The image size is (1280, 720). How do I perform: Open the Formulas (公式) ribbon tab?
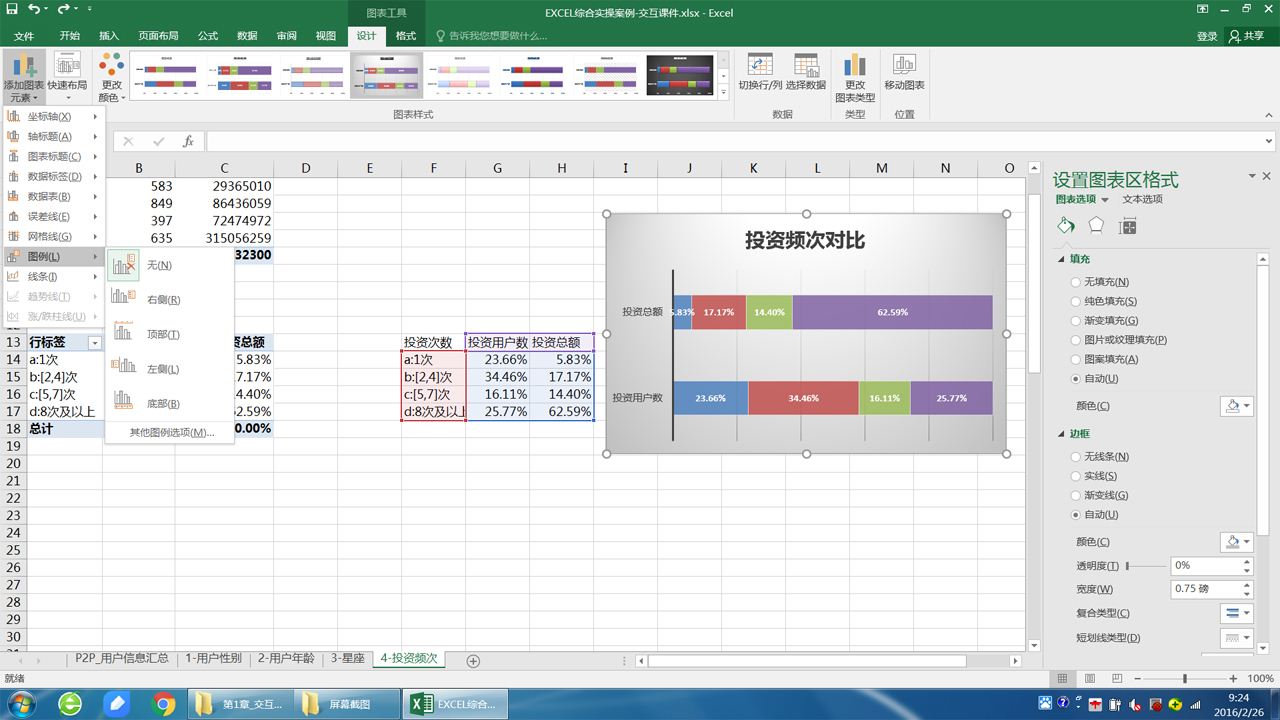[208, 36]
